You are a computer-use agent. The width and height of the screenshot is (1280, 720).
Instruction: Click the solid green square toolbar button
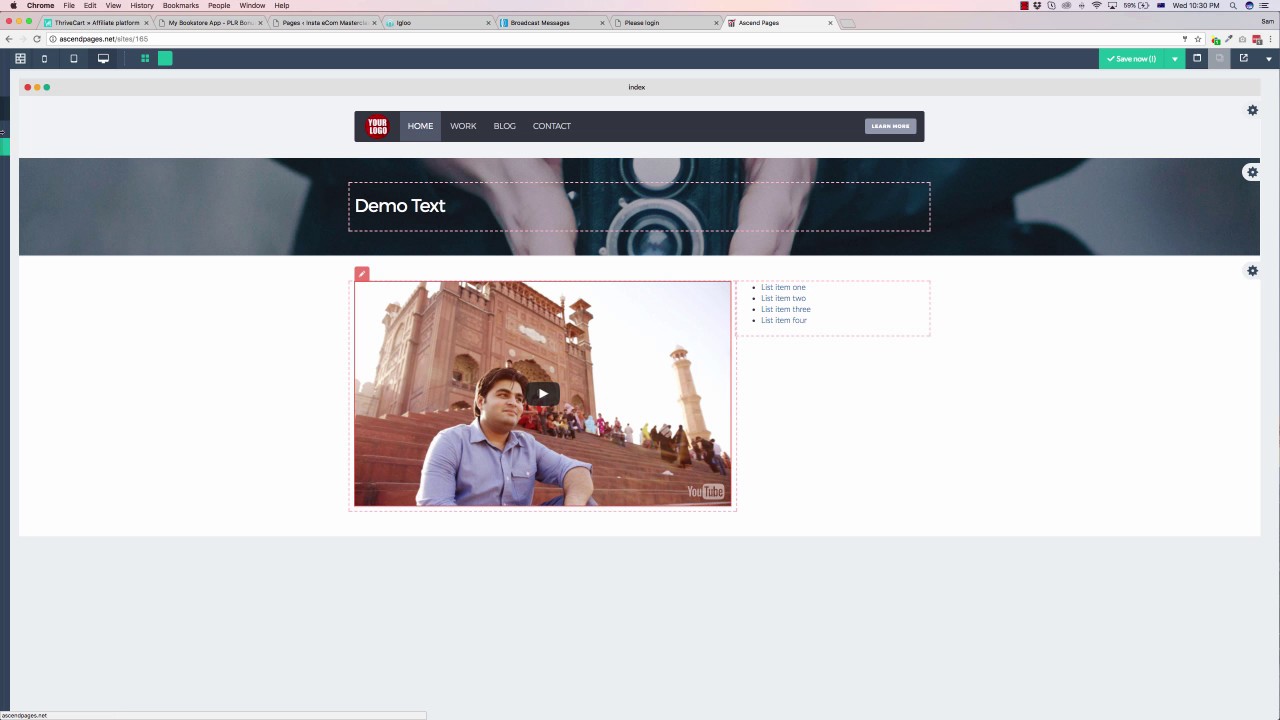point(165,59)
